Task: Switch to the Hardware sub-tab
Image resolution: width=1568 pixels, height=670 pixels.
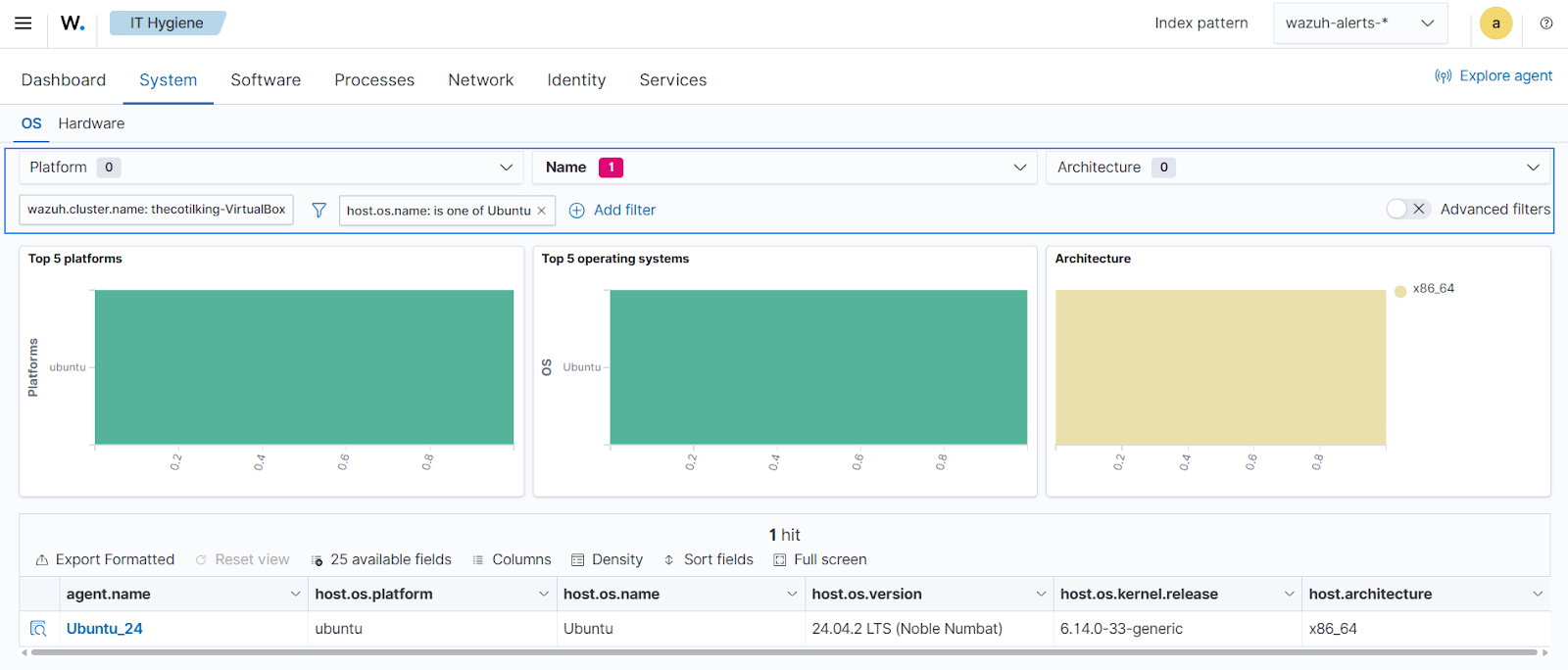Action: click(91, 123)
